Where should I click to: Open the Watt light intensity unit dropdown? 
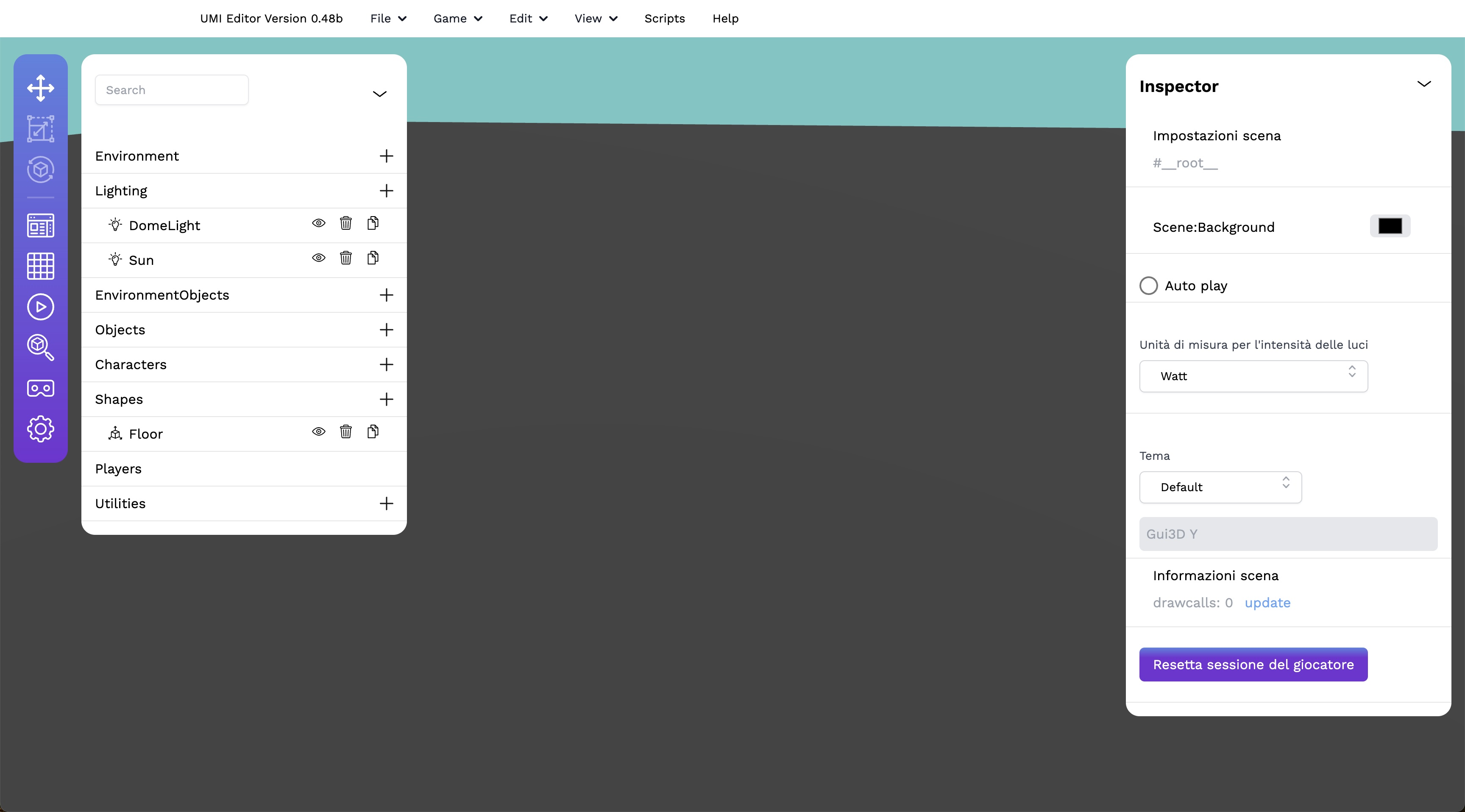point(1253,376)
